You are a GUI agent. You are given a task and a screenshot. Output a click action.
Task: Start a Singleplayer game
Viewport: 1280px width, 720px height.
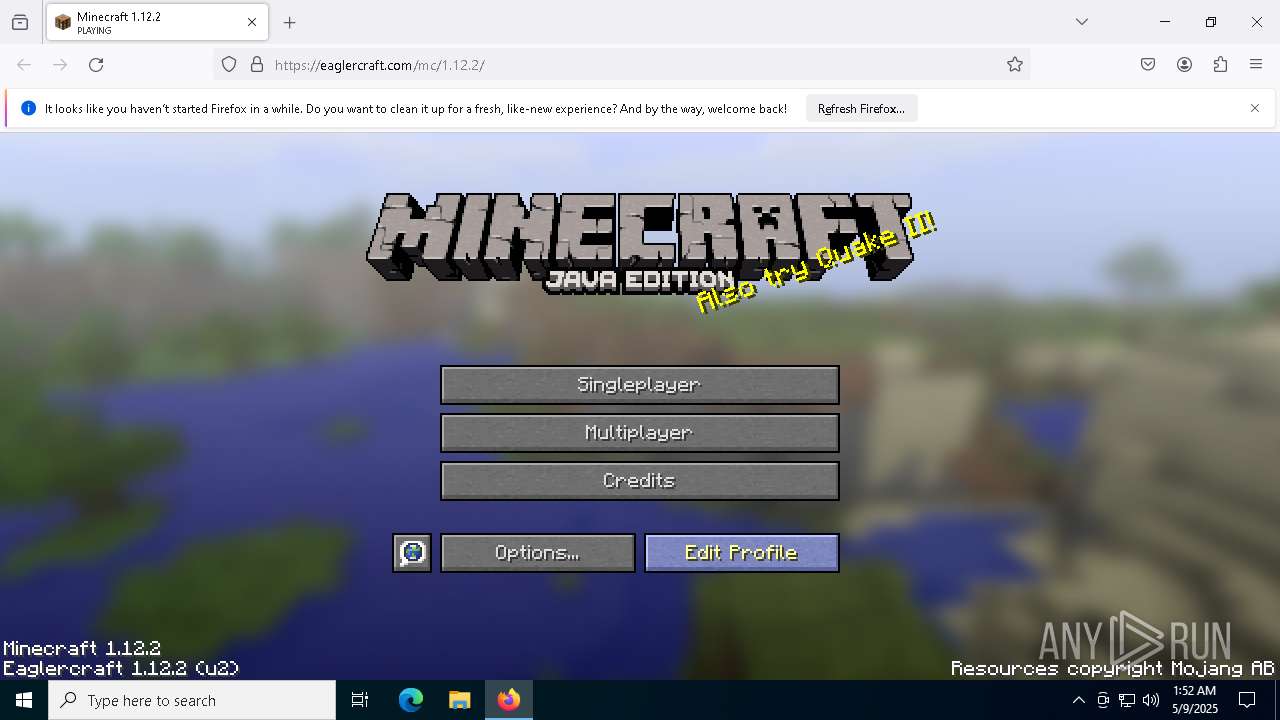[640, 385]
